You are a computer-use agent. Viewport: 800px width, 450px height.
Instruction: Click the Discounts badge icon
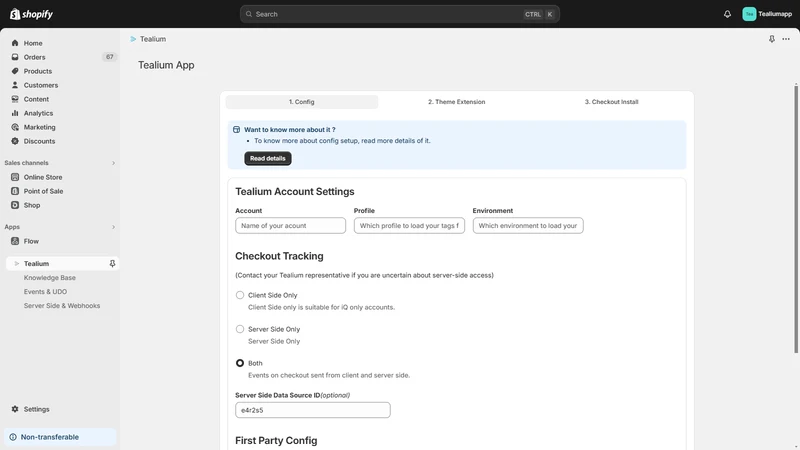pos(15,141)
